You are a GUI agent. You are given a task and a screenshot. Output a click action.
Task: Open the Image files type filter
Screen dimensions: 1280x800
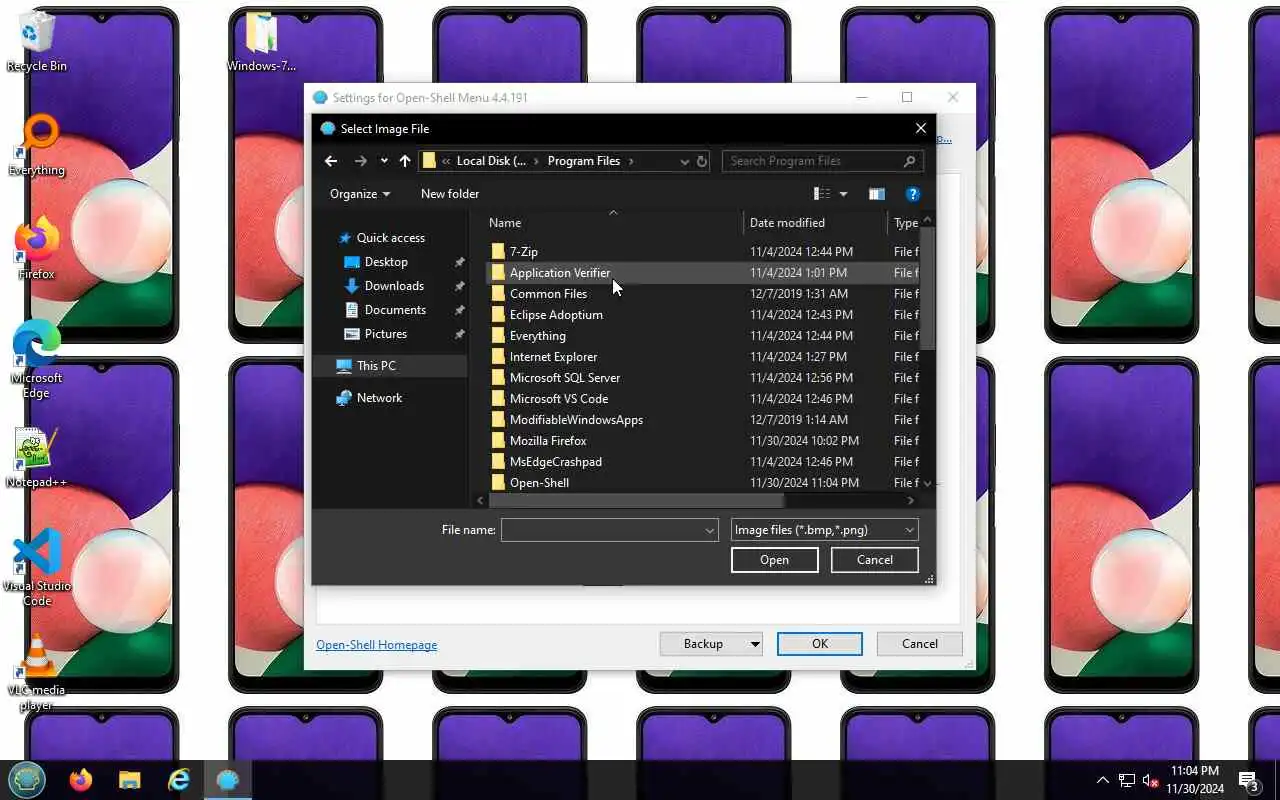click(x=825, y=530)
